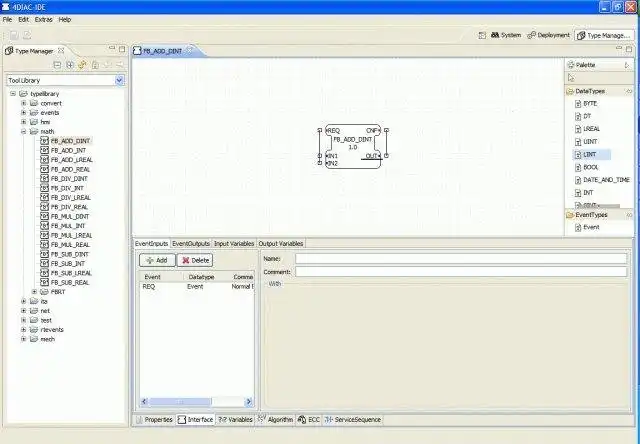Click the Save toolbar icon

14,36
